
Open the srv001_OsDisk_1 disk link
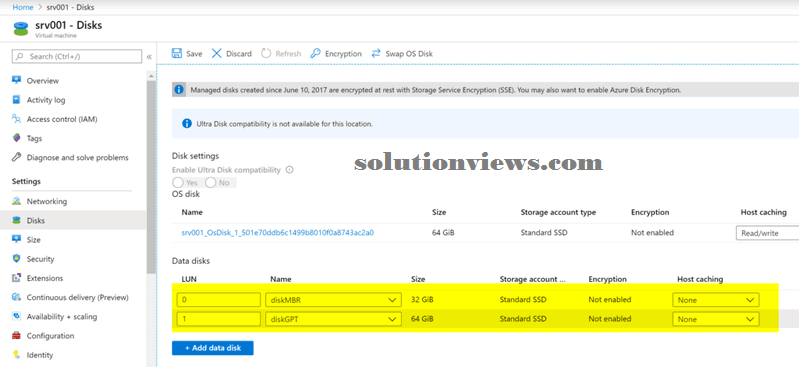point(278,233)
